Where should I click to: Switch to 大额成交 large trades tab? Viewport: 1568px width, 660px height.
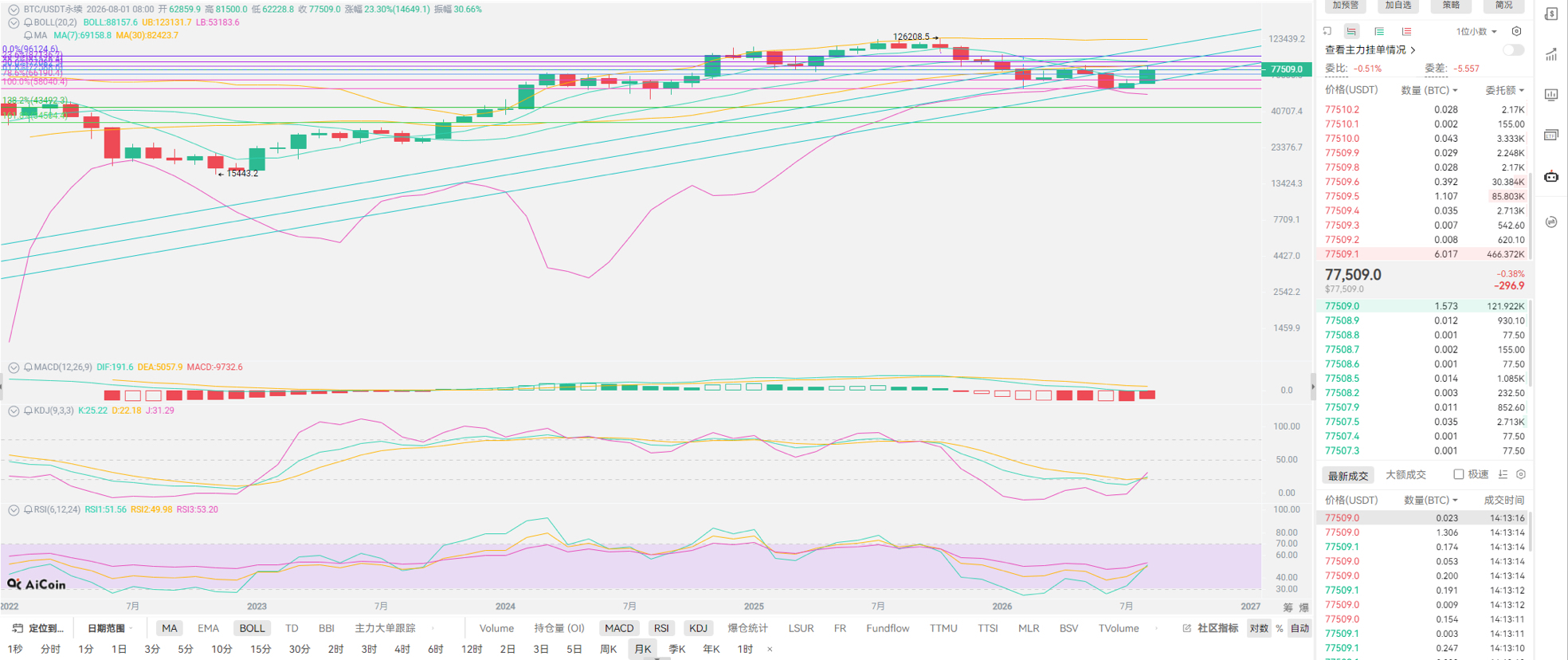pyautogui.click(x=1405, y=474)
